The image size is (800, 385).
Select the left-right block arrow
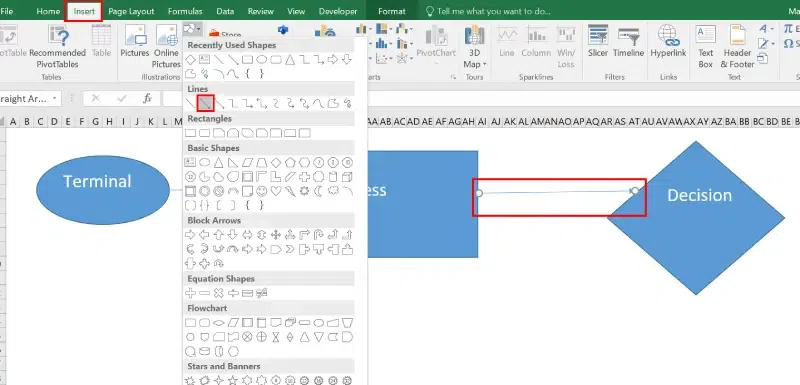click(247, 235)
